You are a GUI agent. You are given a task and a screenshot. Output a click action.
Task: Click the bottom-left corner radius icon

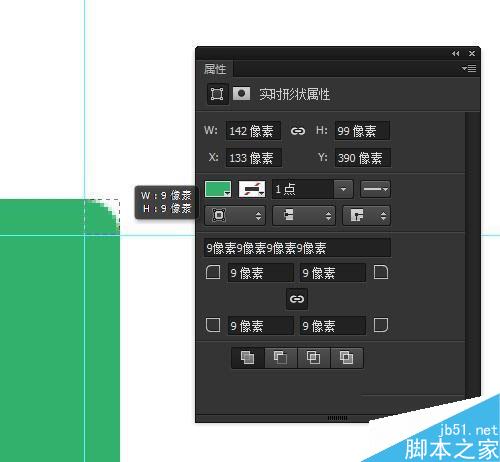213,325
